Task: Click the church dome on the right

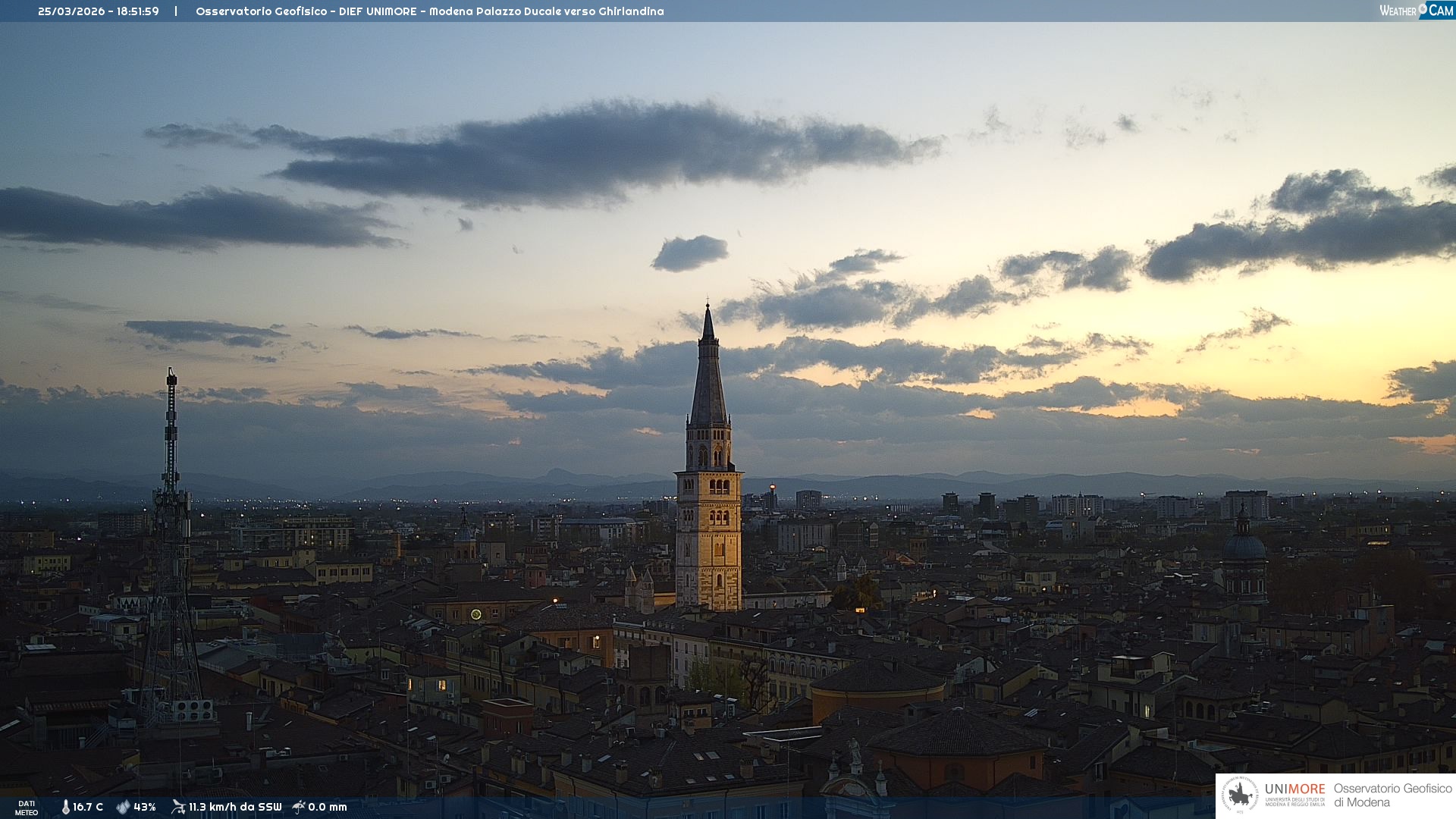Action: coord(1244,546)
